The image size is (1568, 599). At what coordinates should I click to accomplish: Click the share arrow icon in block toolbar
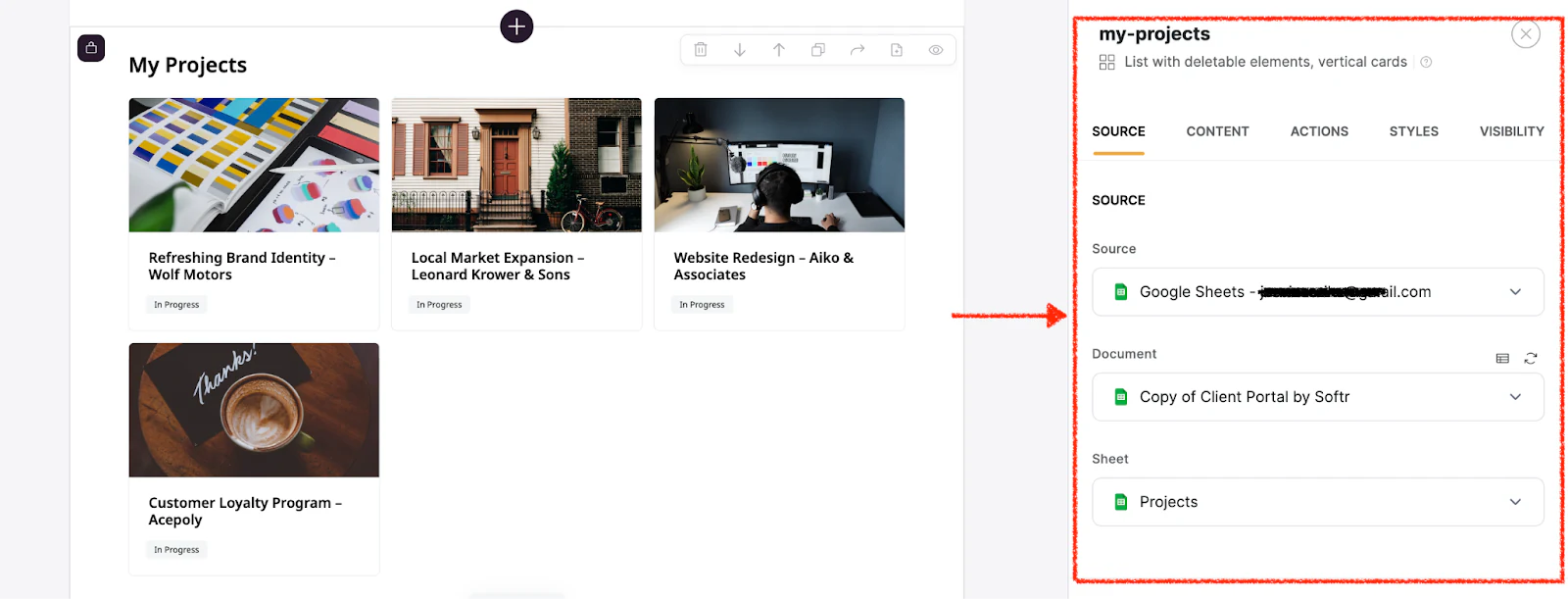pyautogui.click(x=857, y=50)
